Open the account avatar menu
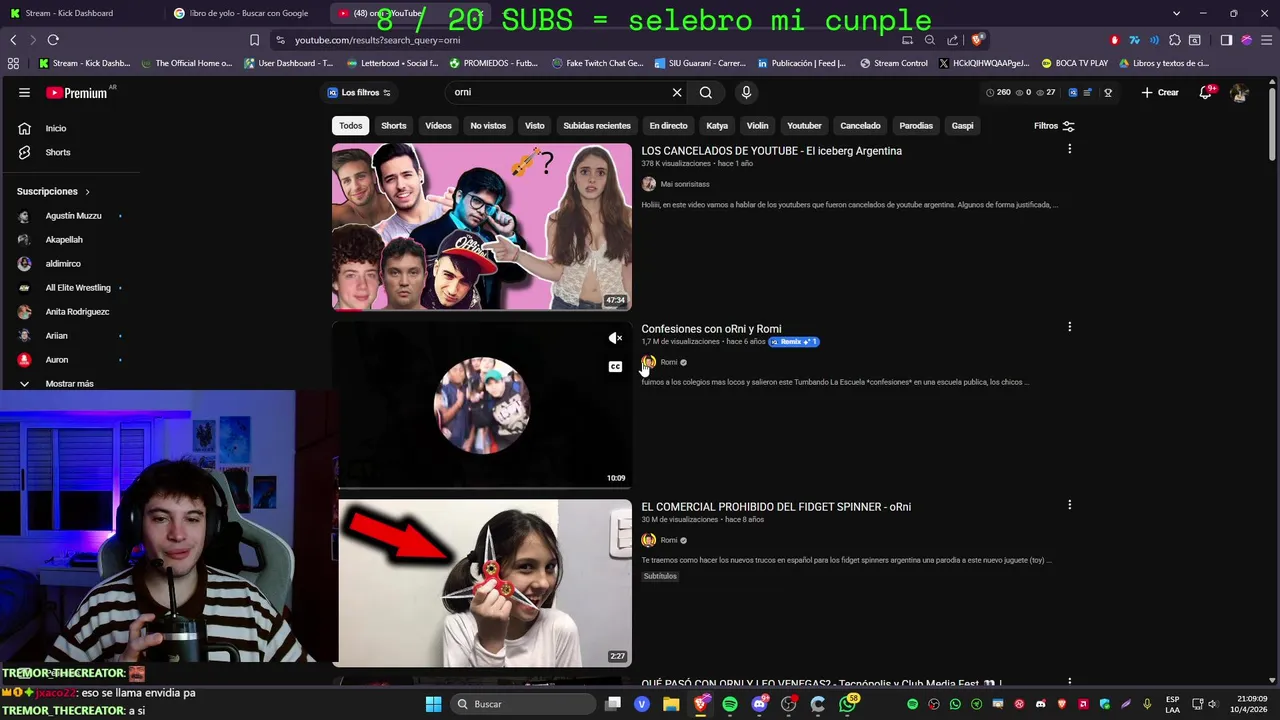 pos(1239,92)
